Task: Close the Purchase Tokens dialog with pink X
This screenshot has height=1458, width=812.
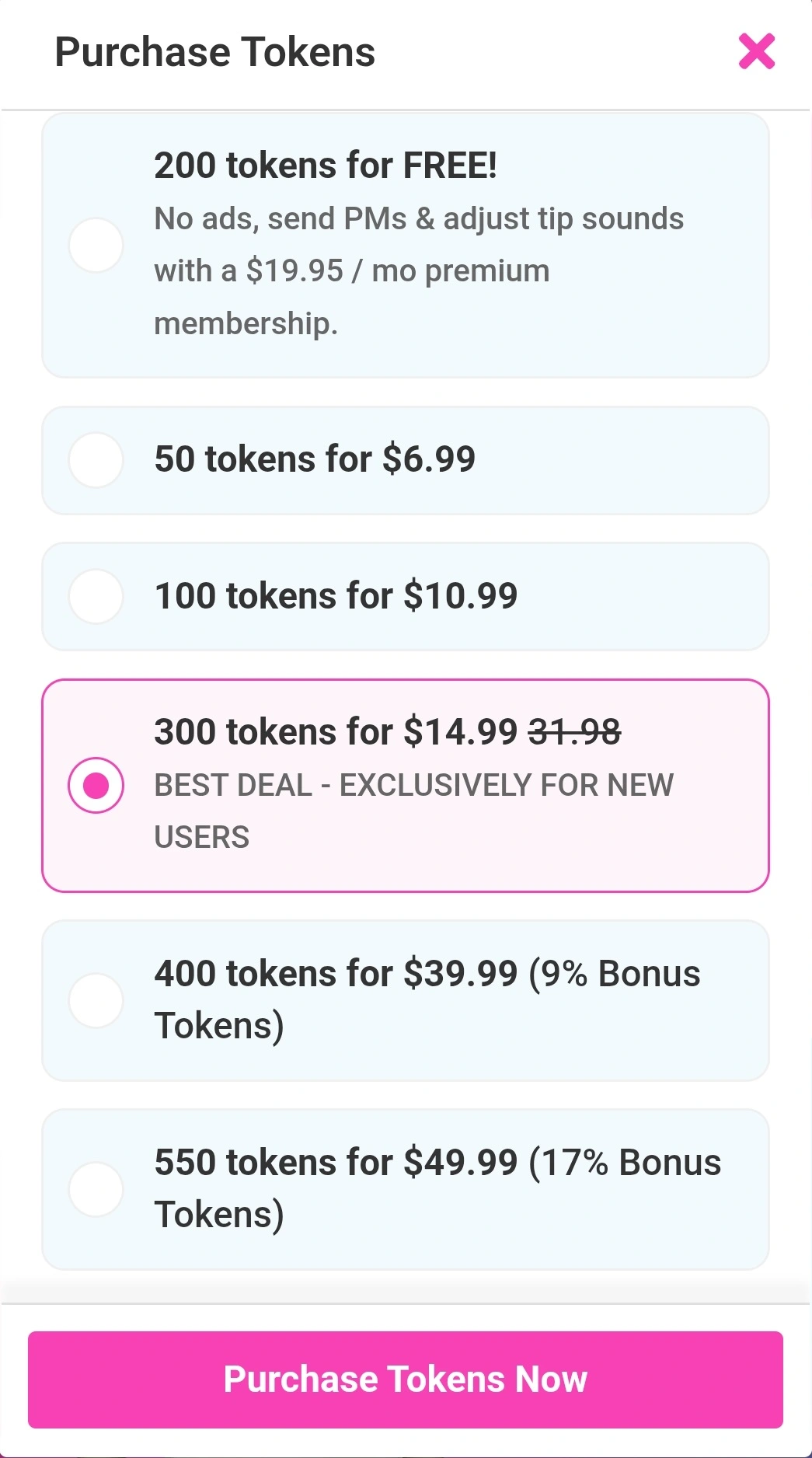Action: click(756, 51)
